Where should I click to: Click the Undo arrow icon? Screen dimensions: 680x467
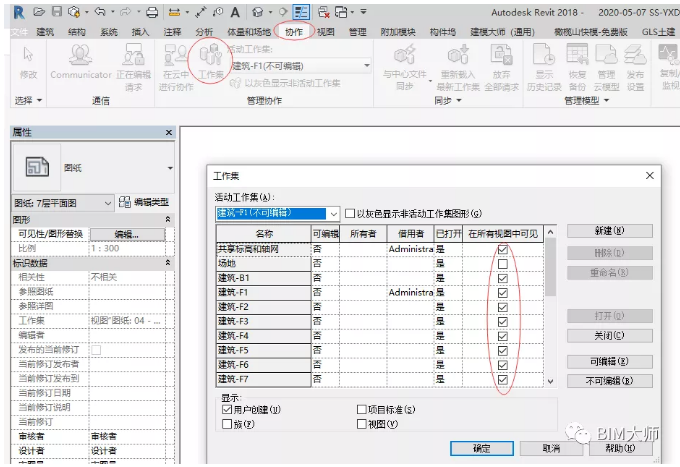point(100,12)
